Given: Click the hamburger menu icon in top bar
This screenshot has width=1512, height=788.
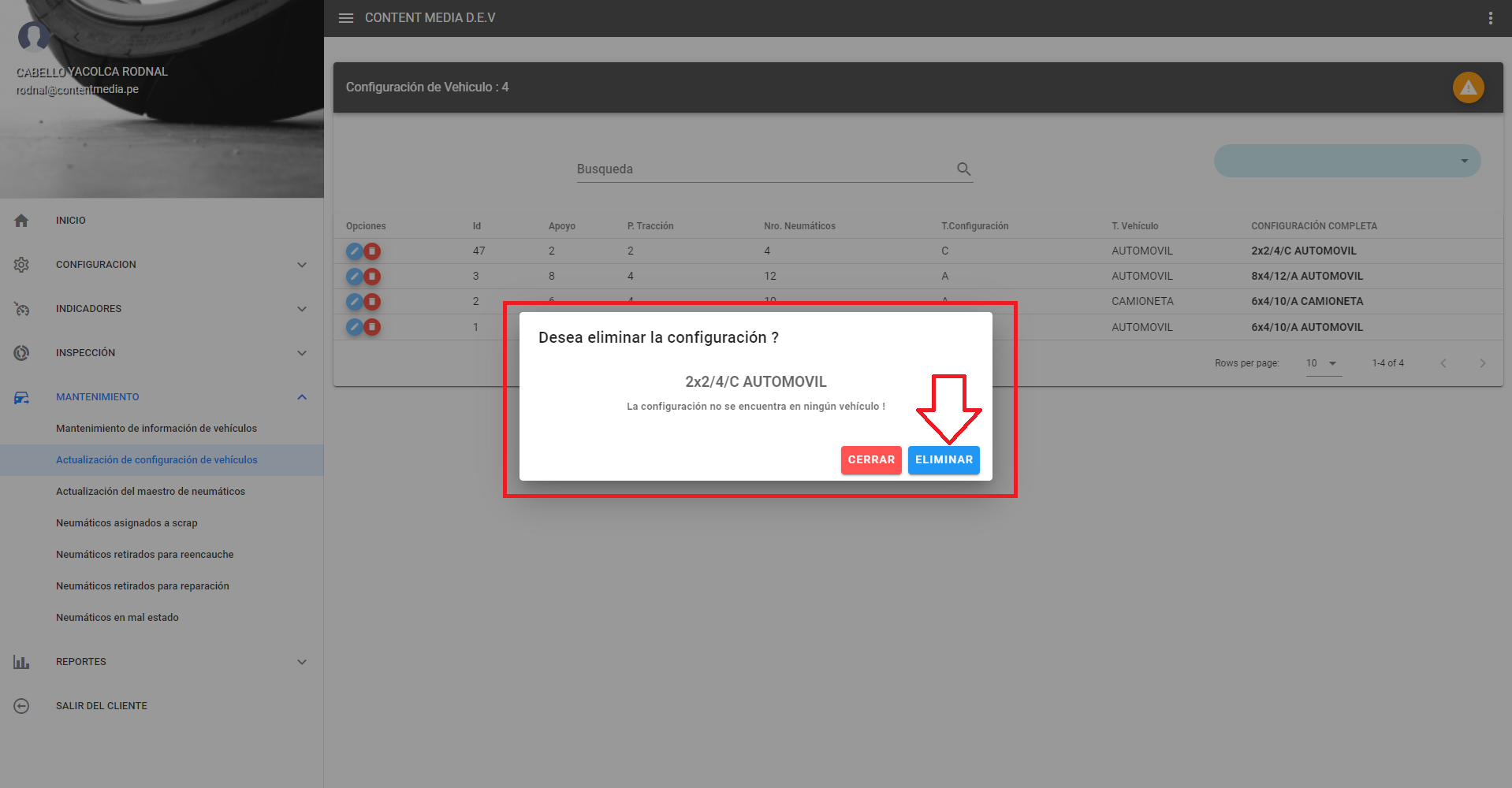Looking at the screenshot, I should (345, 18).
